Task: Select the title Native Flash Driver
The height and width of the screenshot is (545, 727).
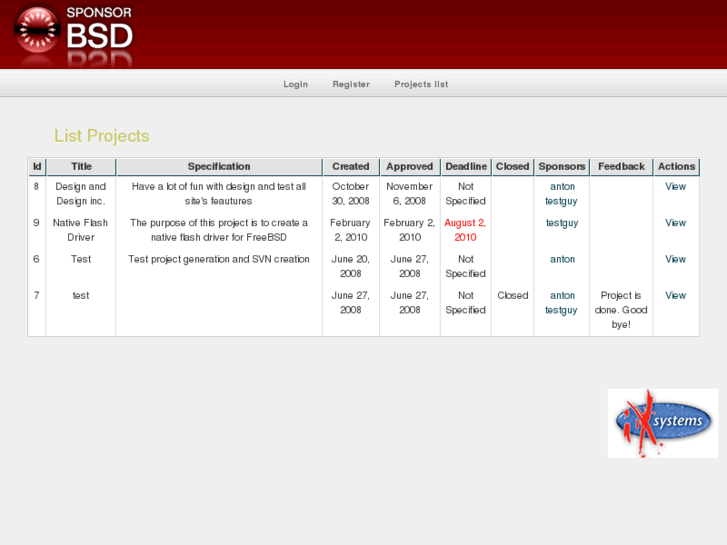Action: pyautogui.click(x=80, y=230)
